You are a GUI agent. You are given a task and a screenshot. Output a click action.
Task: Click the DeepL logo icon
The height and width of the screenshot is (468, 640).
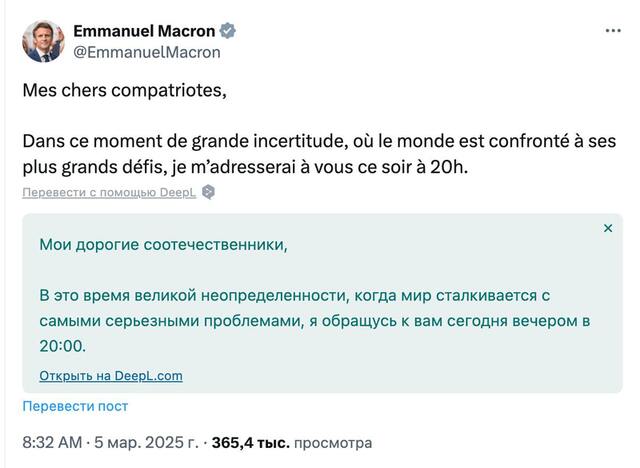pyautogui.click(x=208, y=192)
